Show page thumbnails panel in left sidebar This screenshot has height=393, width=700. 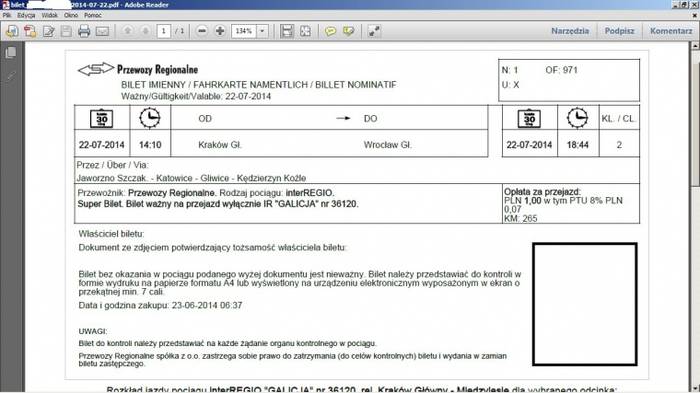(x=11, y=52)
